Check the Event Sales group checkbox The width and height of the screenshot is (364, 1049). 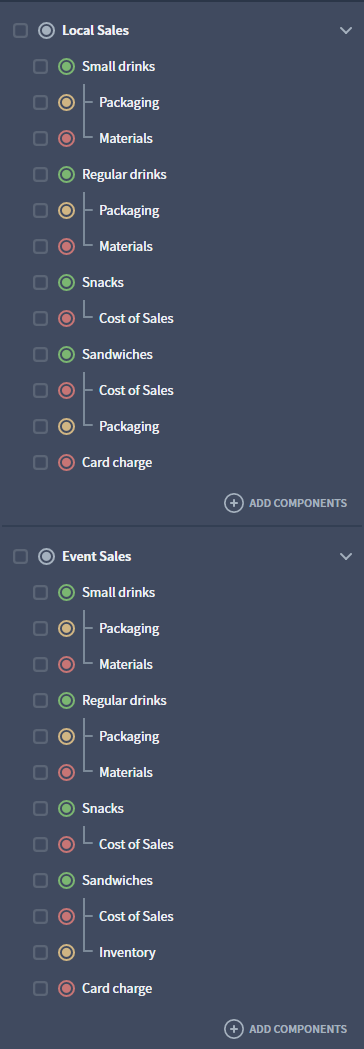pos(21,557)
